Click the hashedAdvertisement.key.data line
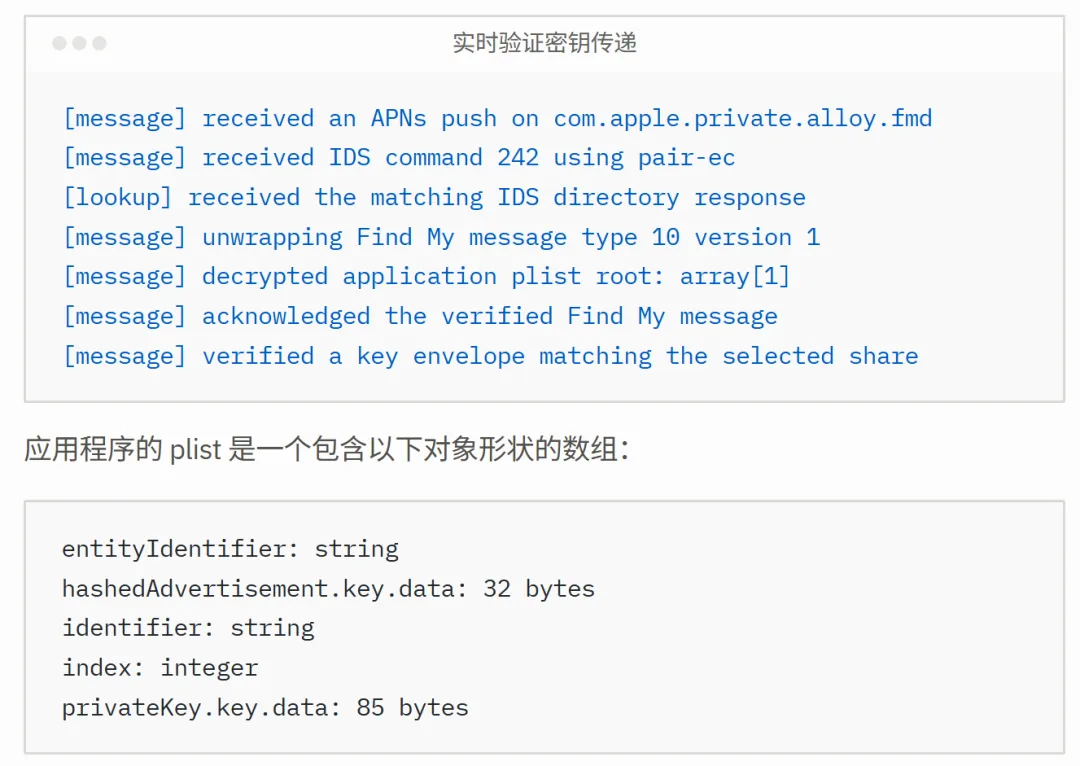Viewport: 1080px width, 766px height. click(x=328, y=589)
